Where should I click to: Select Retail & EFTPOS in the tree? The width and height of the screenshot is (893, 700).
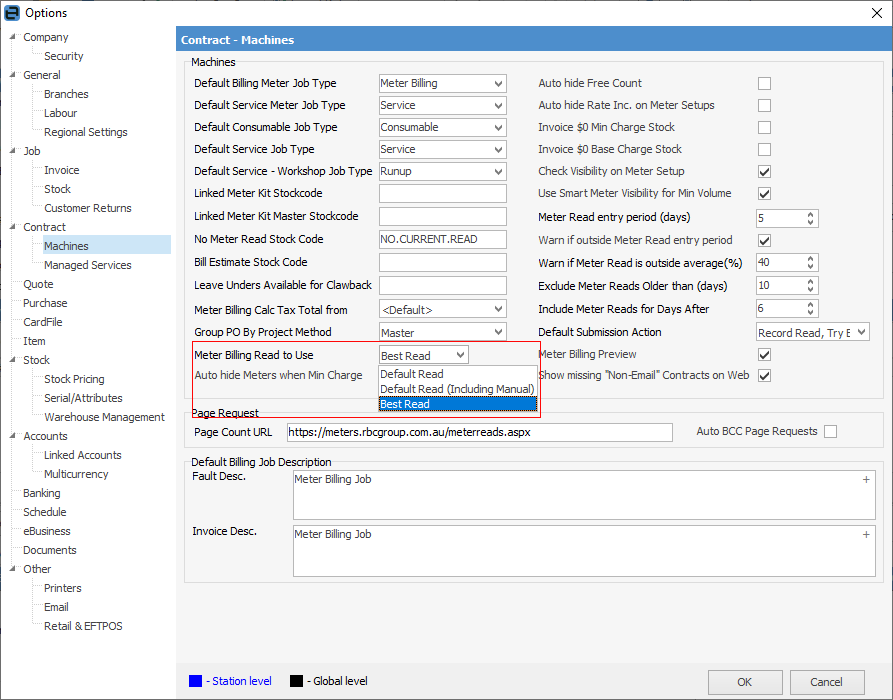(x=83, y=626)
